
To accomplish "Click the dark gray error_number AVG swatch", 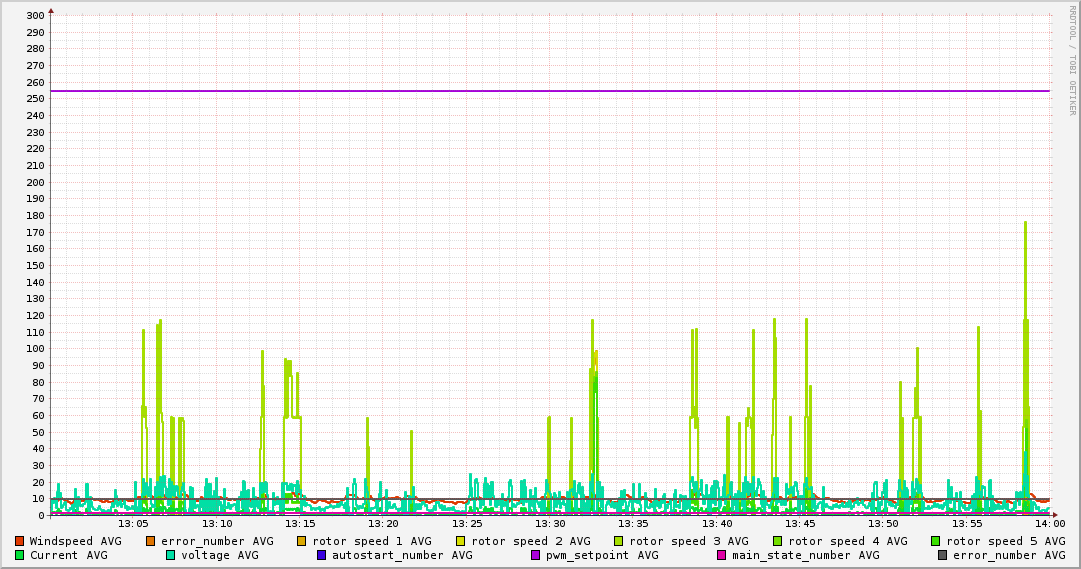I will click(943, 555).
